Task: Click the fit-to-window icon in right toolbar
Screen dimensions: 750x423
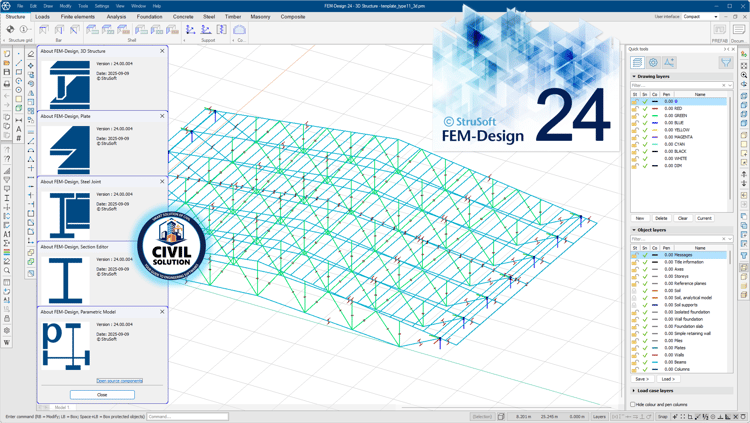Action: pos(744,66)
